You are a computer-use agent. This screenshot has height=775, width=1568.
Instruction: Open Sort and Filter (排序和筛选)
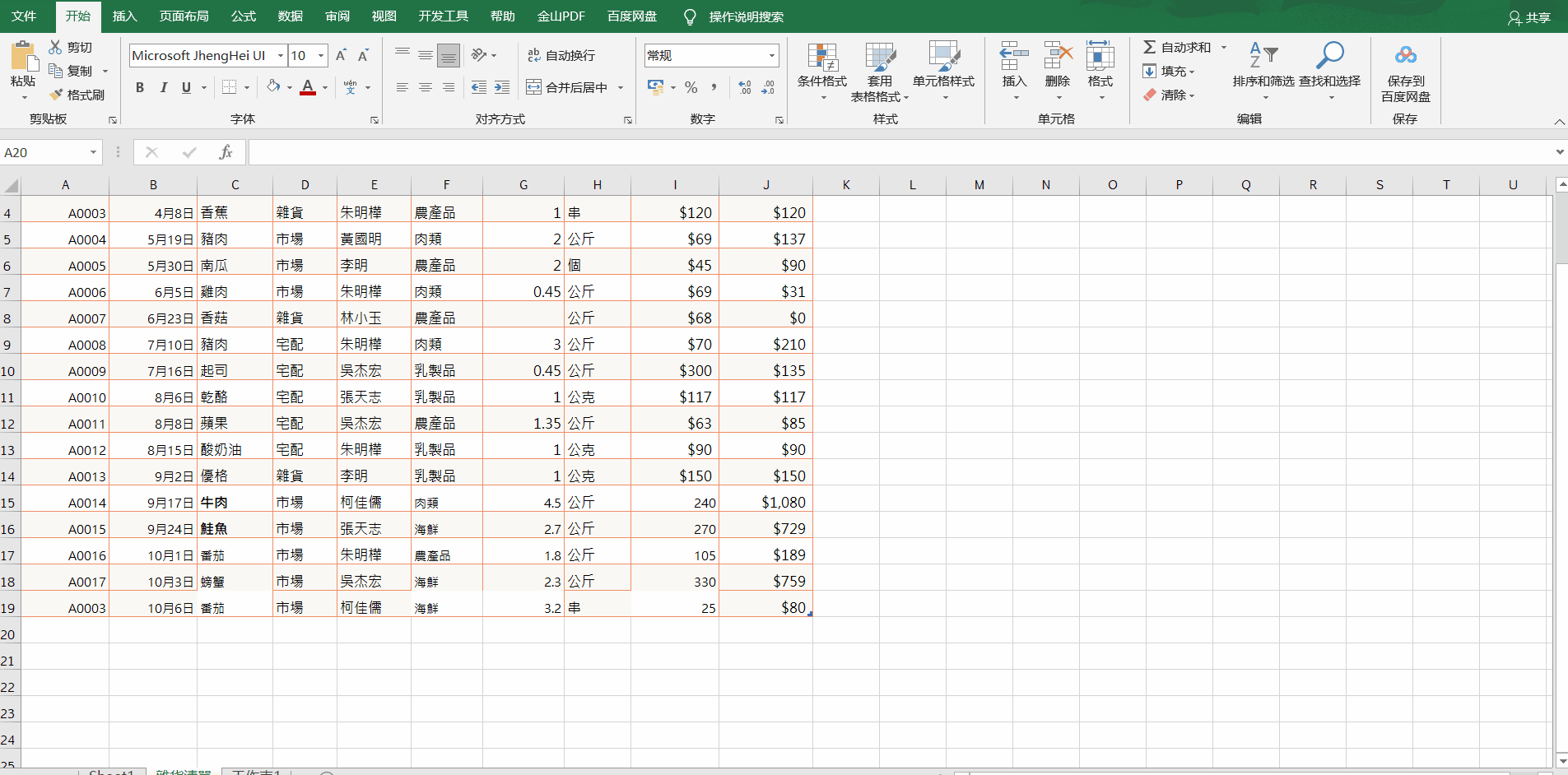[1263, 72]
